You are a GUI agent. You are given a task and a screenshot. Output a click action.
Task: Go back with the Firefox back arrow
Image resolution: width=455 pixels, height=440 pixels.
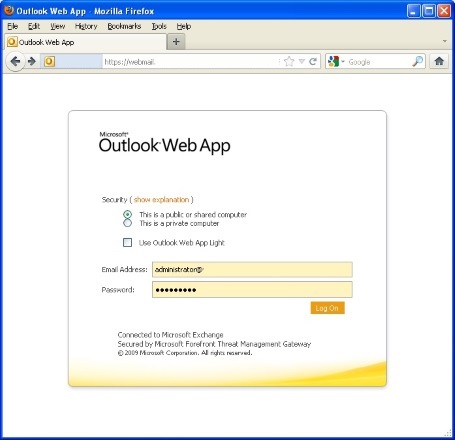pyautogui.click(x=15, y=61)
